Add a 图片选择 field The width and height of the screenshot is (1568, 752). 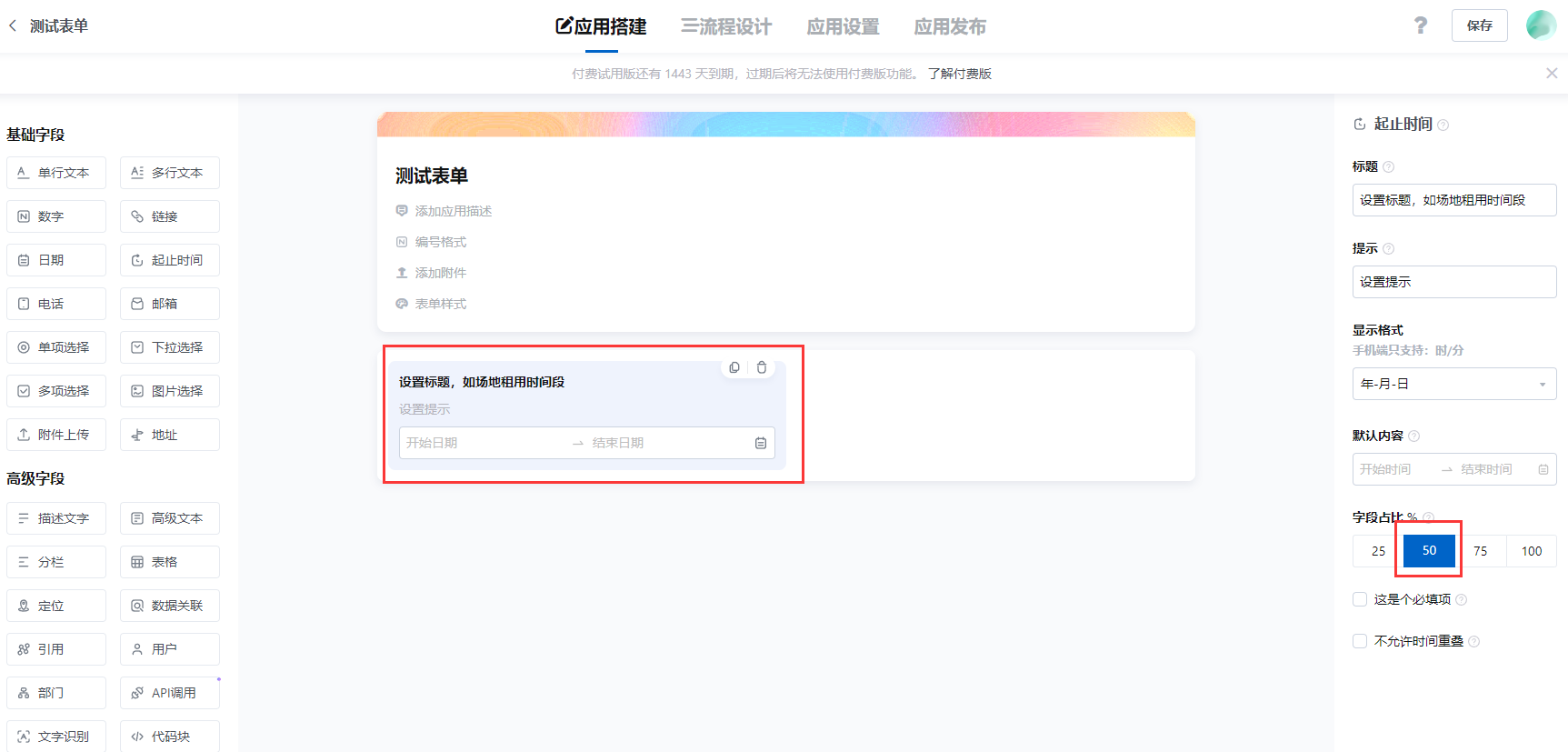[x=170, y=391]
